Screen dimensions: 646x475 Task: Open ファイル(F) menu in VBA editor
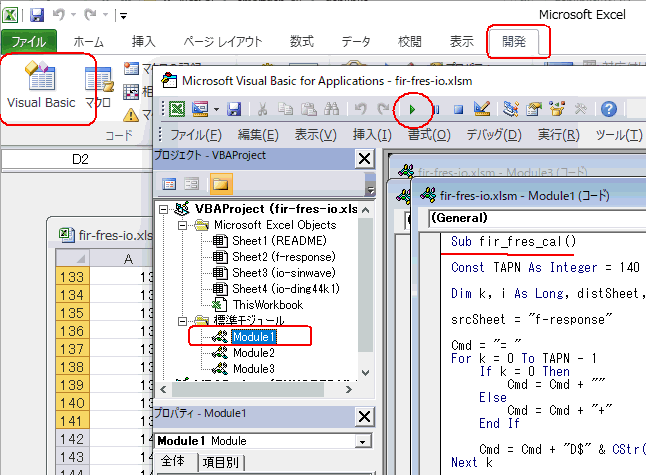pyautogui.click(x=196, y=135)
